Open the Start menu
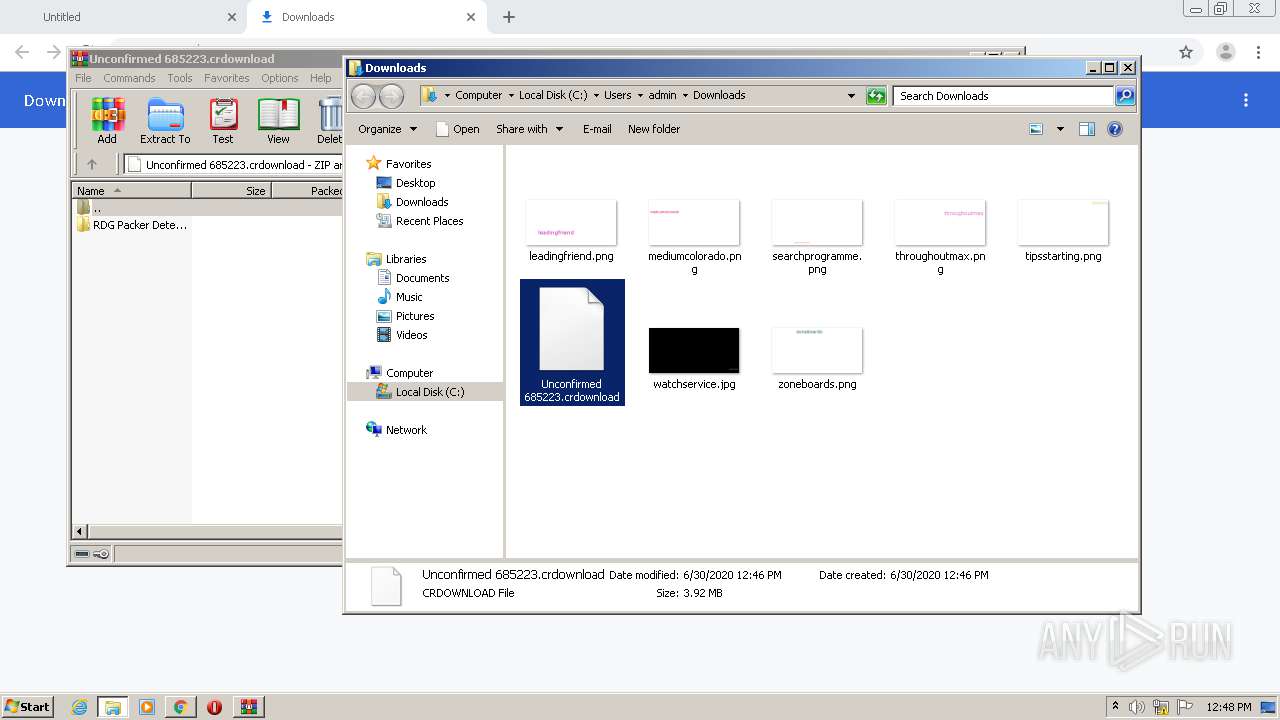The width and height of the screenshot is (1280, 720). click(x=27, y=707)
